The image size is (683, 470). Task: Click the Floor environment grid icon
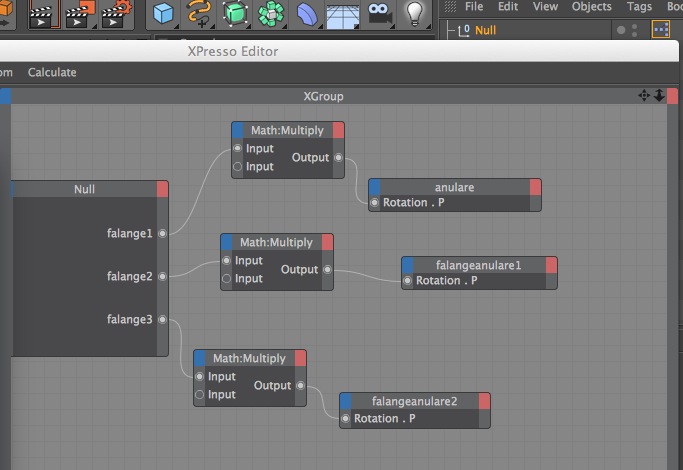click(x=343, y=16)
